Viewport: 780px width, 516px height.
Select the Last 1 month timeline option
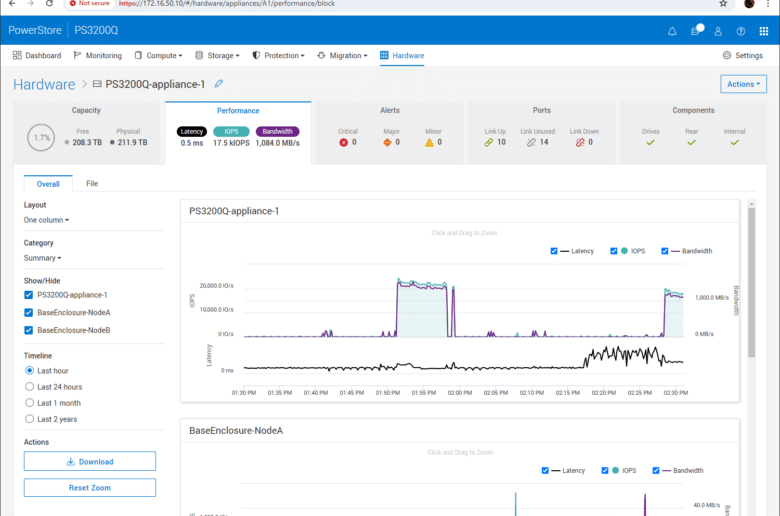click(29, 403)
